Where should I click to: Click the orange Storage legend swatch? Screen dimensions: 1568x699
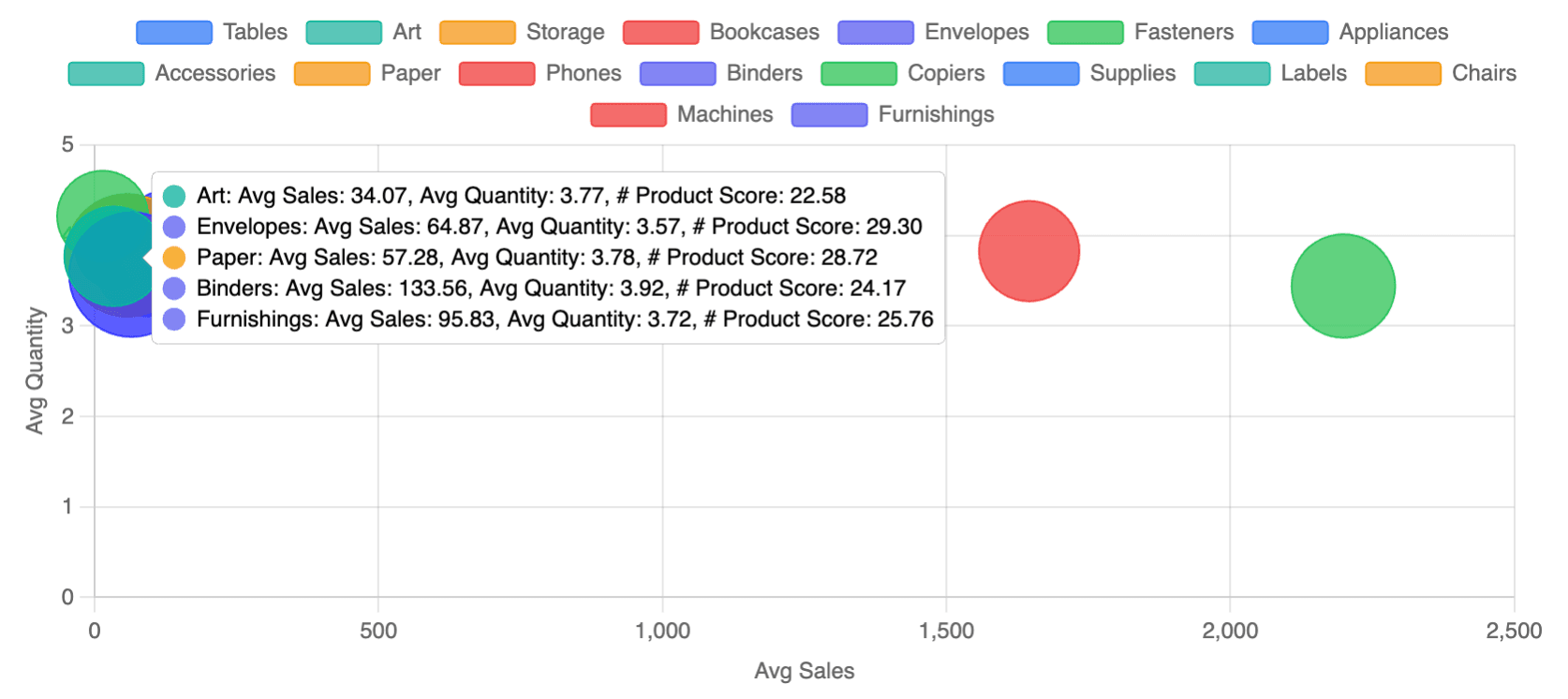coord(477,32)
